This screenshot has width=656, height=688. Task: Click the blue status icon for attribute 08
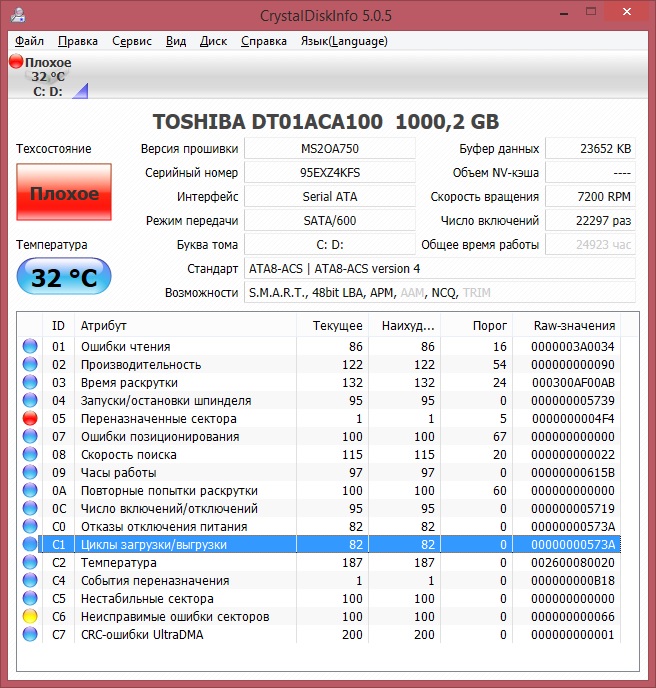[x=30, y=454]
